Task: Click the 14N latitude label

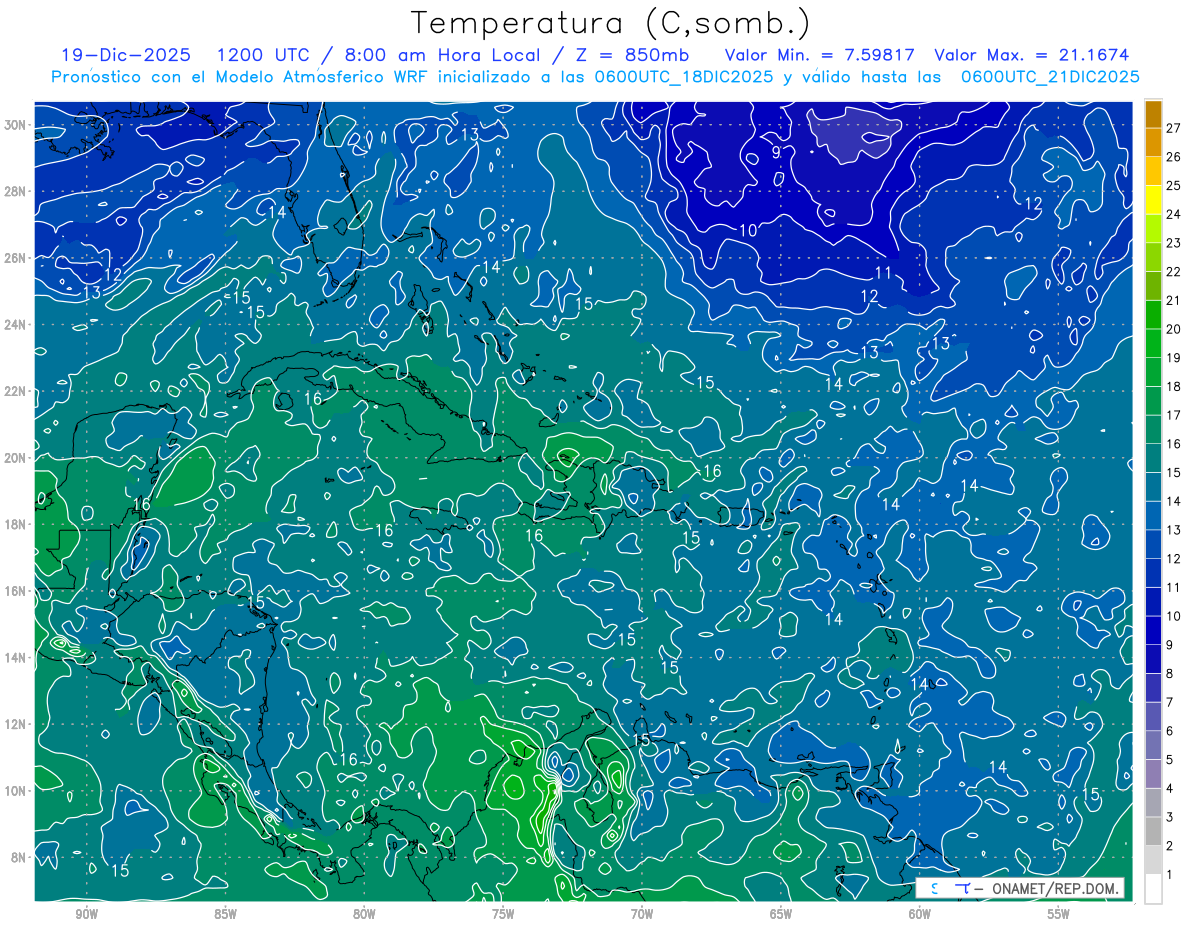Action: (15, 657)
